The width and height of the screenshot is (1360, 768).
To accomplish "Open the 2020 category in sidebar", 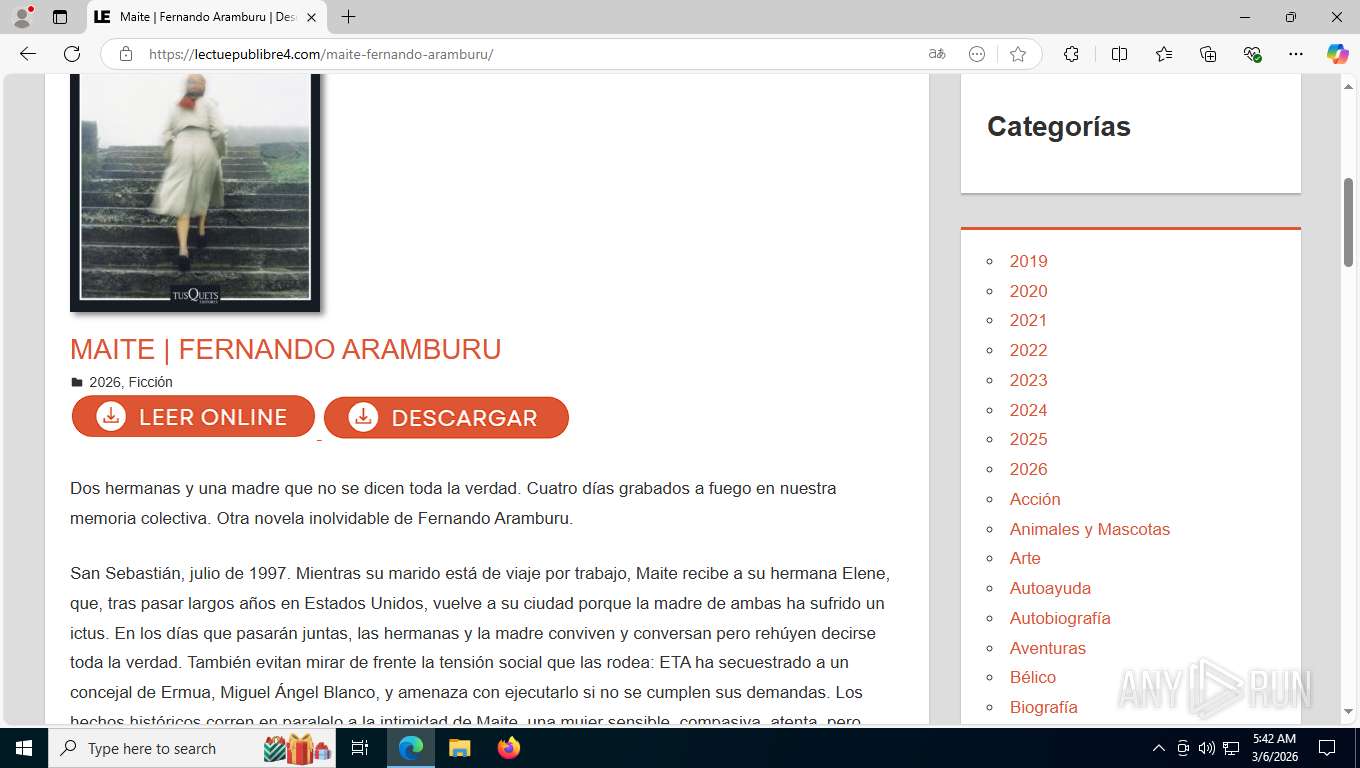I will click(1028, 291).
